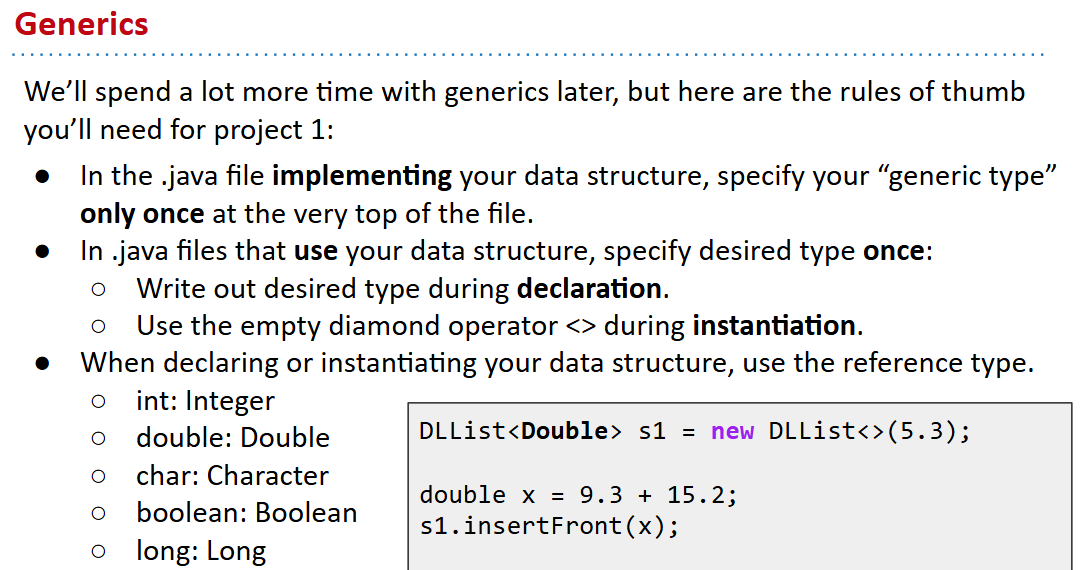Click the hollow bullet beside "int: Integer"
The image size is (1080, 570).
[x=98, y=402]
